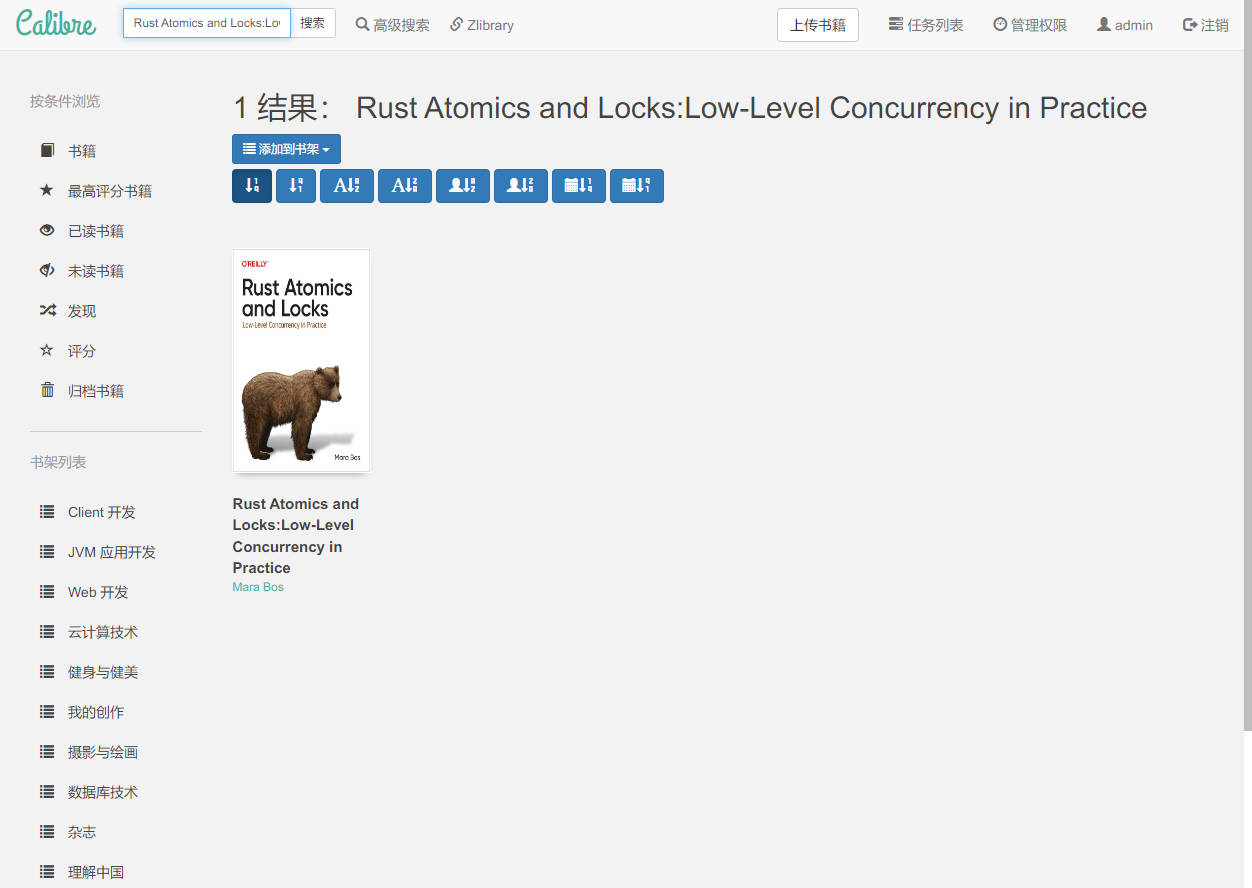Open the 添加到书架 dropdown
1252x888 pixels.
[x=286, y=149]
